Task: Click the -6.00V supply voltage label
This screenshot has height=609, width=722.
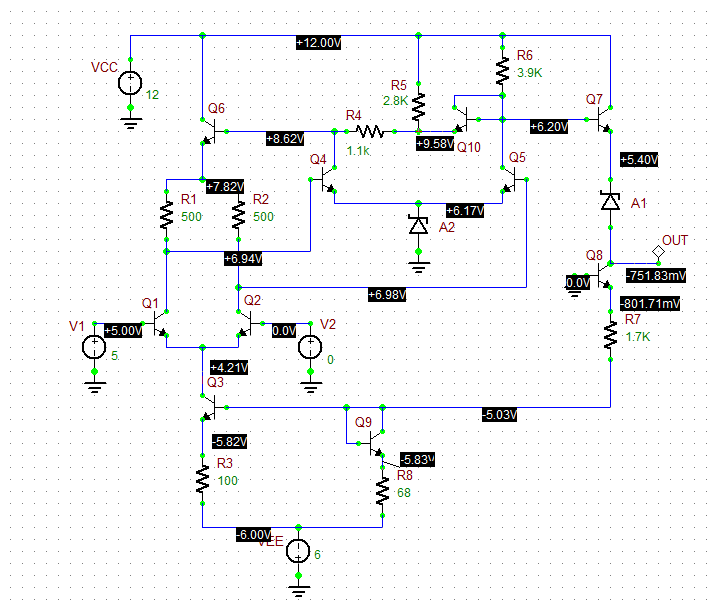Action: pyautogui.click(x=253, y=535)
